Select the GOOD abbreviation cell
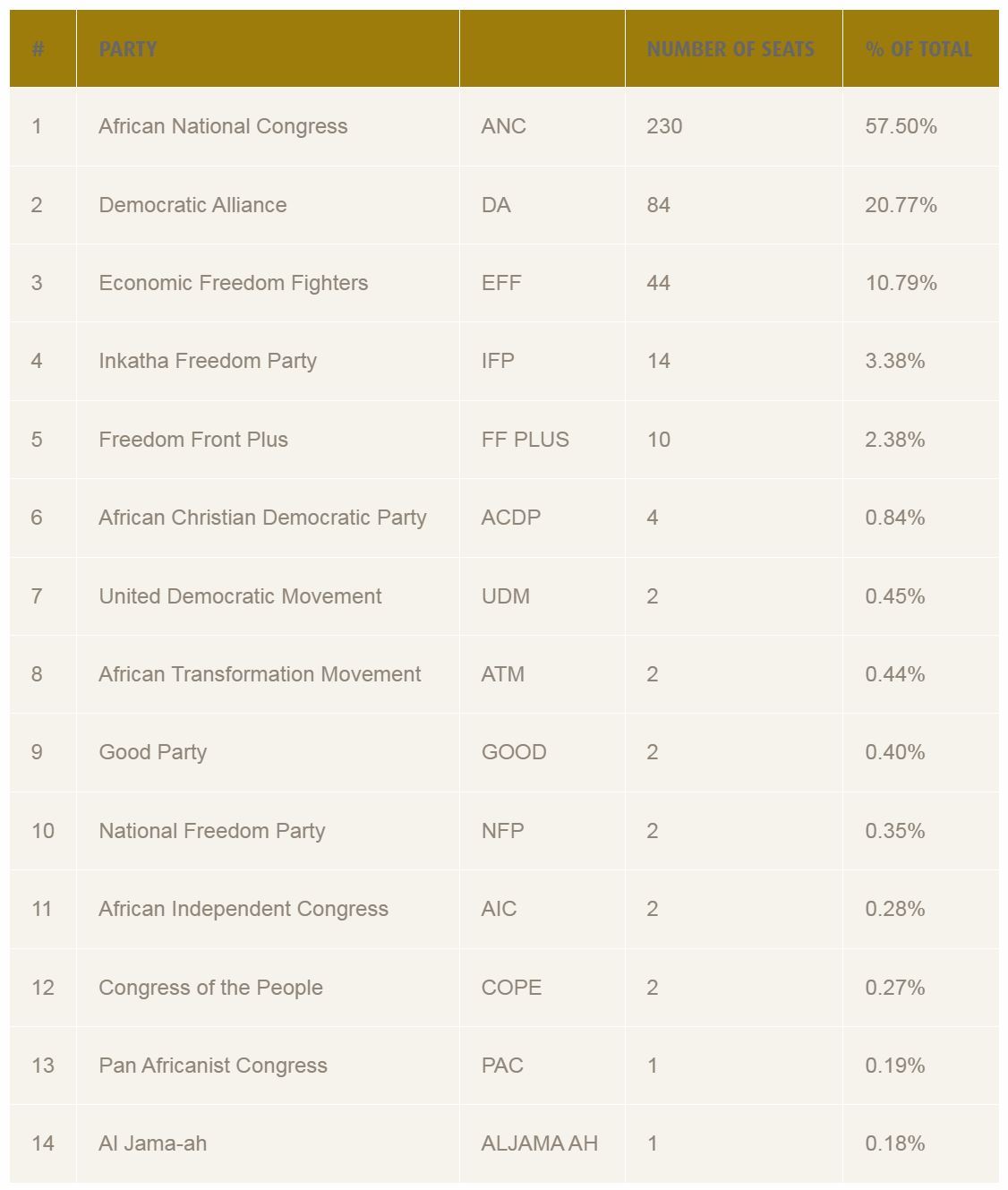1008x1190 pixels. 513,752
